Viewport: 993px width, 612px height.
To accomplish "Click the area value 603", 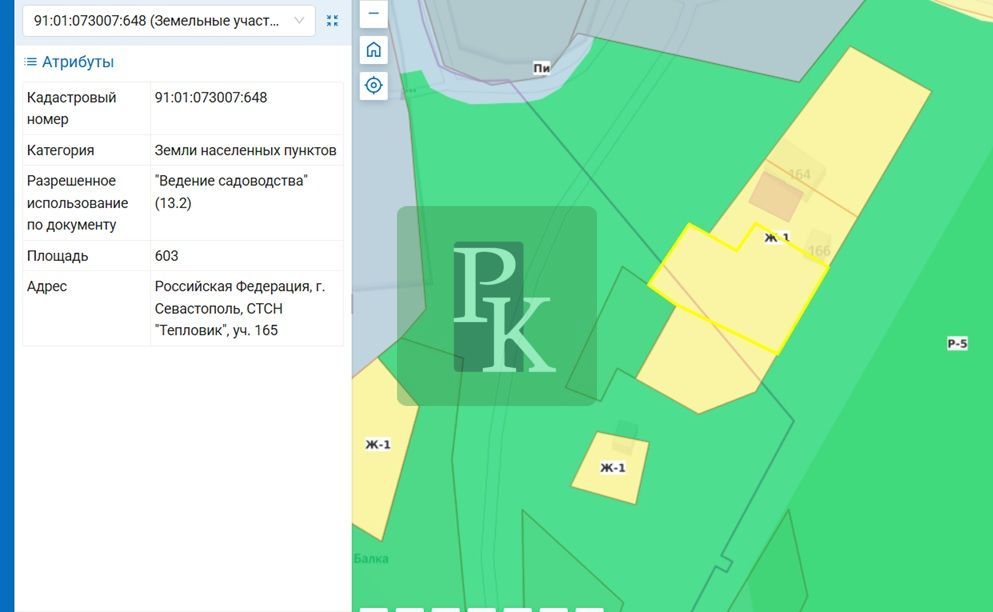I will [167, 256].
